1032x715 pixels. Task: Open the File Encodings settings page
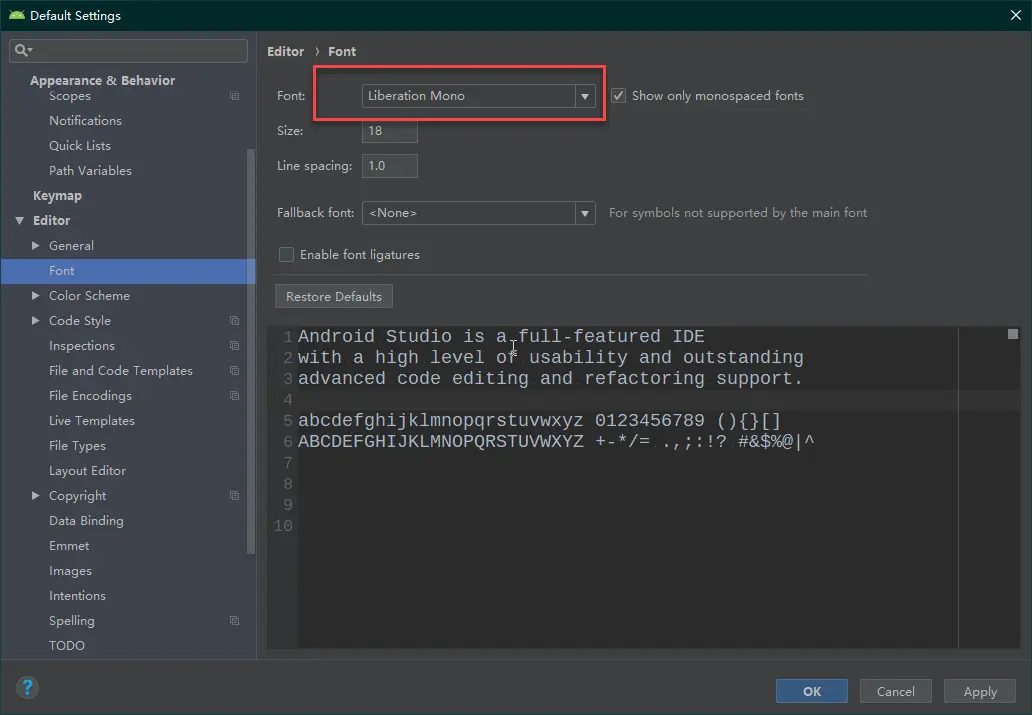click(90, 396)
